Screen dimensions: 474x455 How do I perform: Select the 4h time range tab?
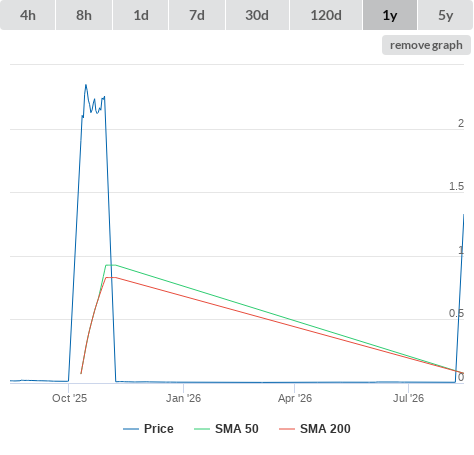pos(28,15)
